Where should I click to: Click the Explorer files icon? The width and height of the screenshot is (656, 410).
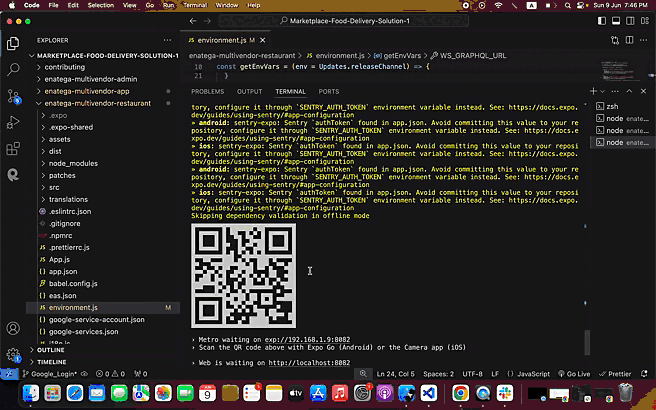14,44
